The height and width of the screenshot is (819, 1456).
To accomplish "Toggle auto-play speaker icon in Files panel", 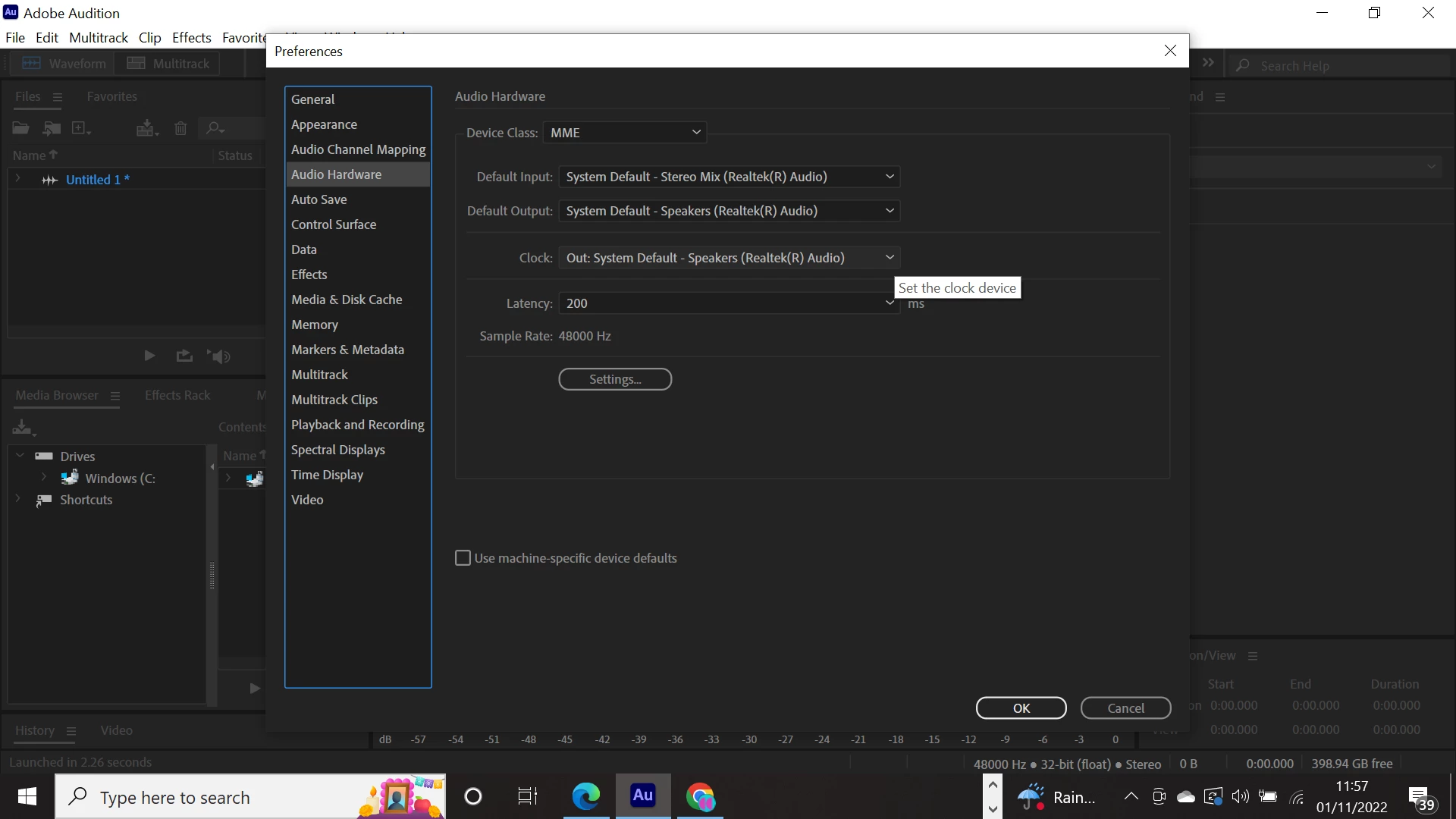I will [219, 356].
